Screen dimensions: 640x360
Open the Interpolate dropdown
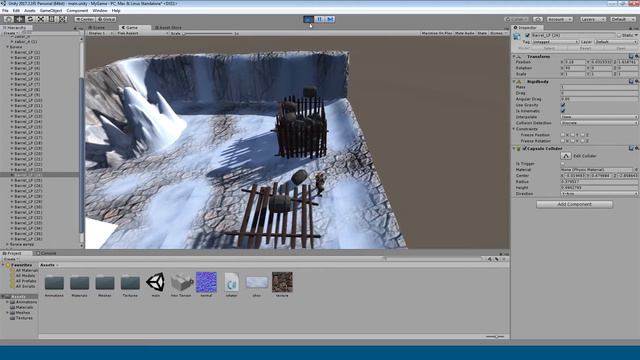599,117
